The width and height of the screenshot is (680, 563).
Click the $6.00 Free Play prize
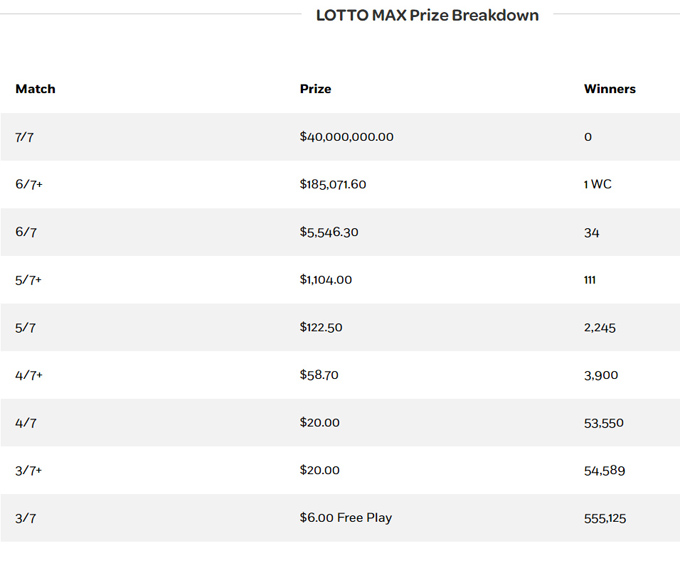346,518
